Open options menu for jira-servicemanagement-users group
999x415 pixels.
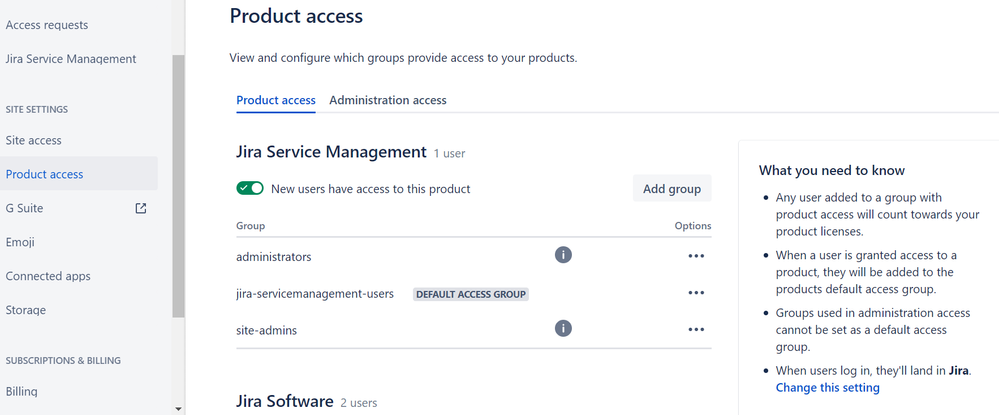pyautogui.click(x=696, y=293)
